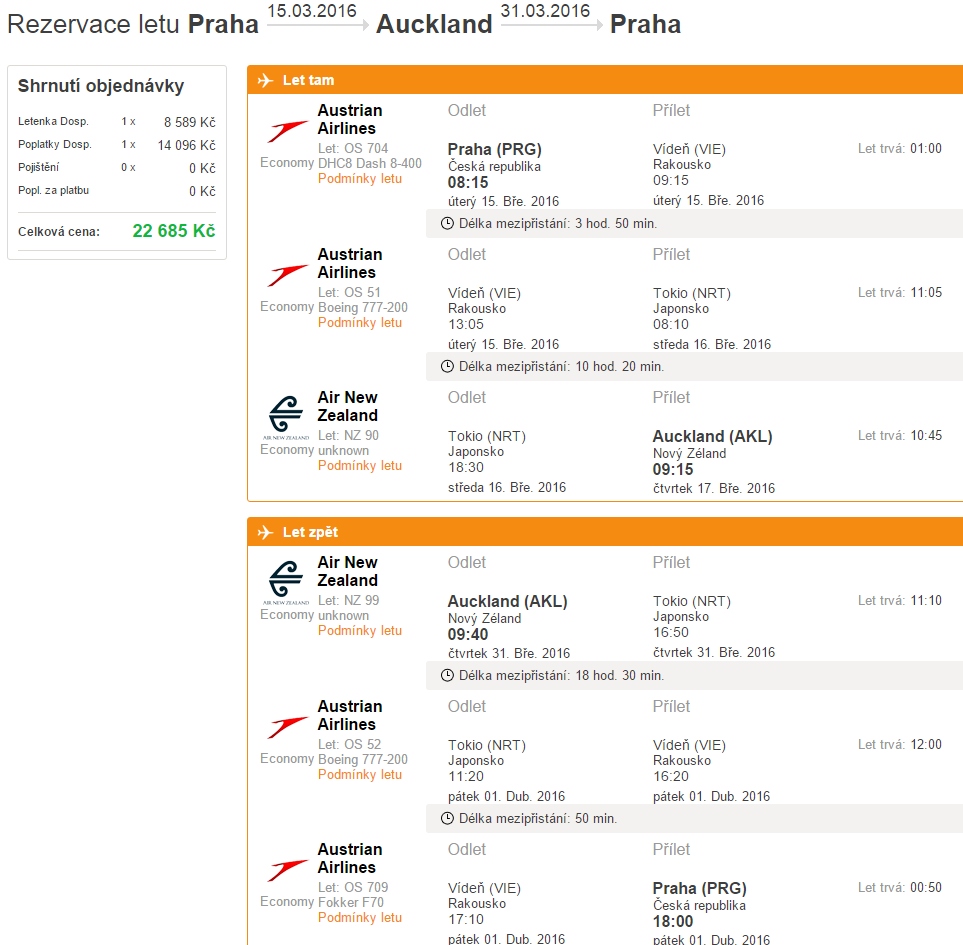The image size is (963, 945).
Task: Open Podmínky letu for flight OS 52
Action: point(360,774)
